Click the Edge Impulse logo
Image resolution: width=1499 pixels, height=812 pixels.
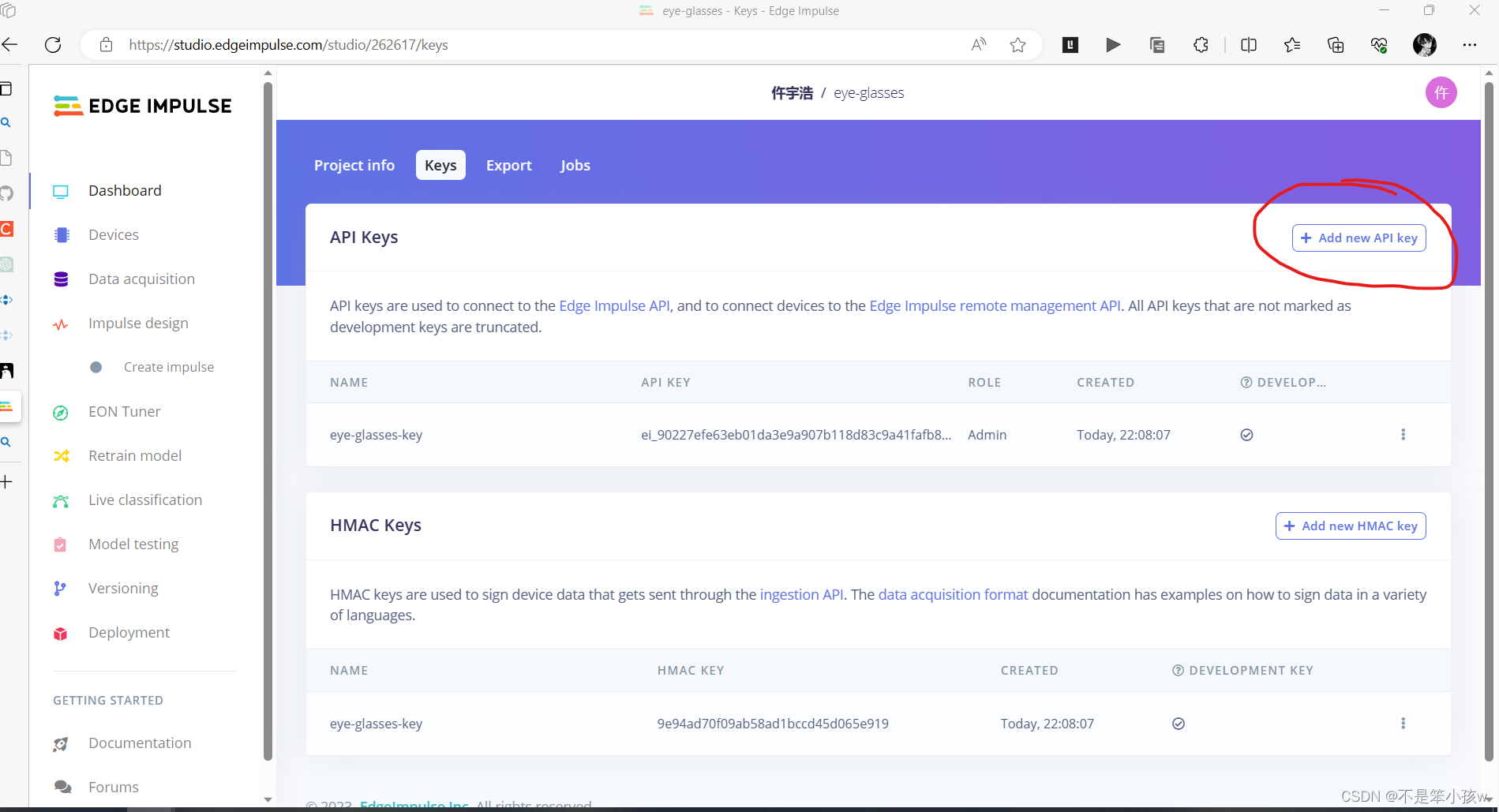(x=142, y=105)
